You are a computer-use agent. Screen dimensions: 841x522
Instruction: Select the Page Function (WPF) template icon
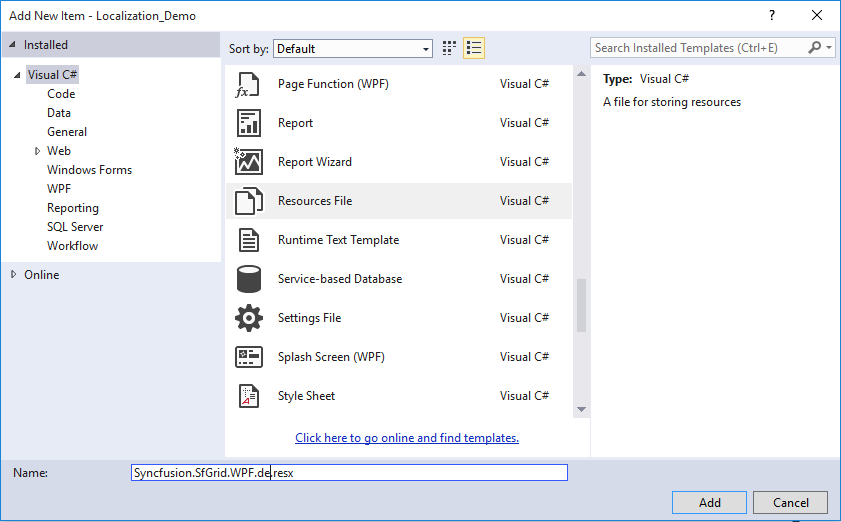point(248,85)
